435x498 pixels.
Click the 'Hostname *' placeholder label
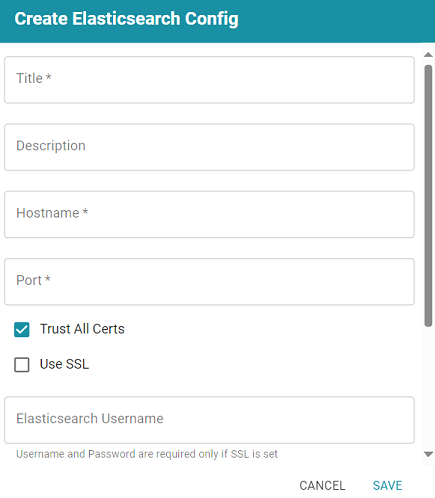pos(52,213)
